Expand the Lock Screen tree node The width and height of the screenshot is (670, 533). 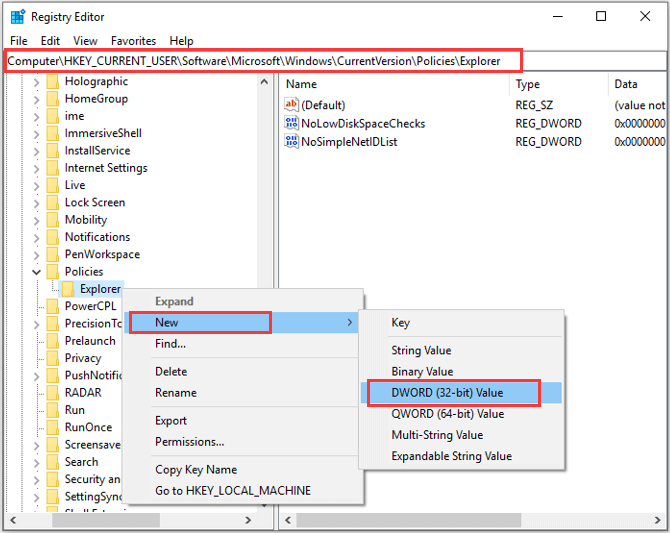[36, 203]
